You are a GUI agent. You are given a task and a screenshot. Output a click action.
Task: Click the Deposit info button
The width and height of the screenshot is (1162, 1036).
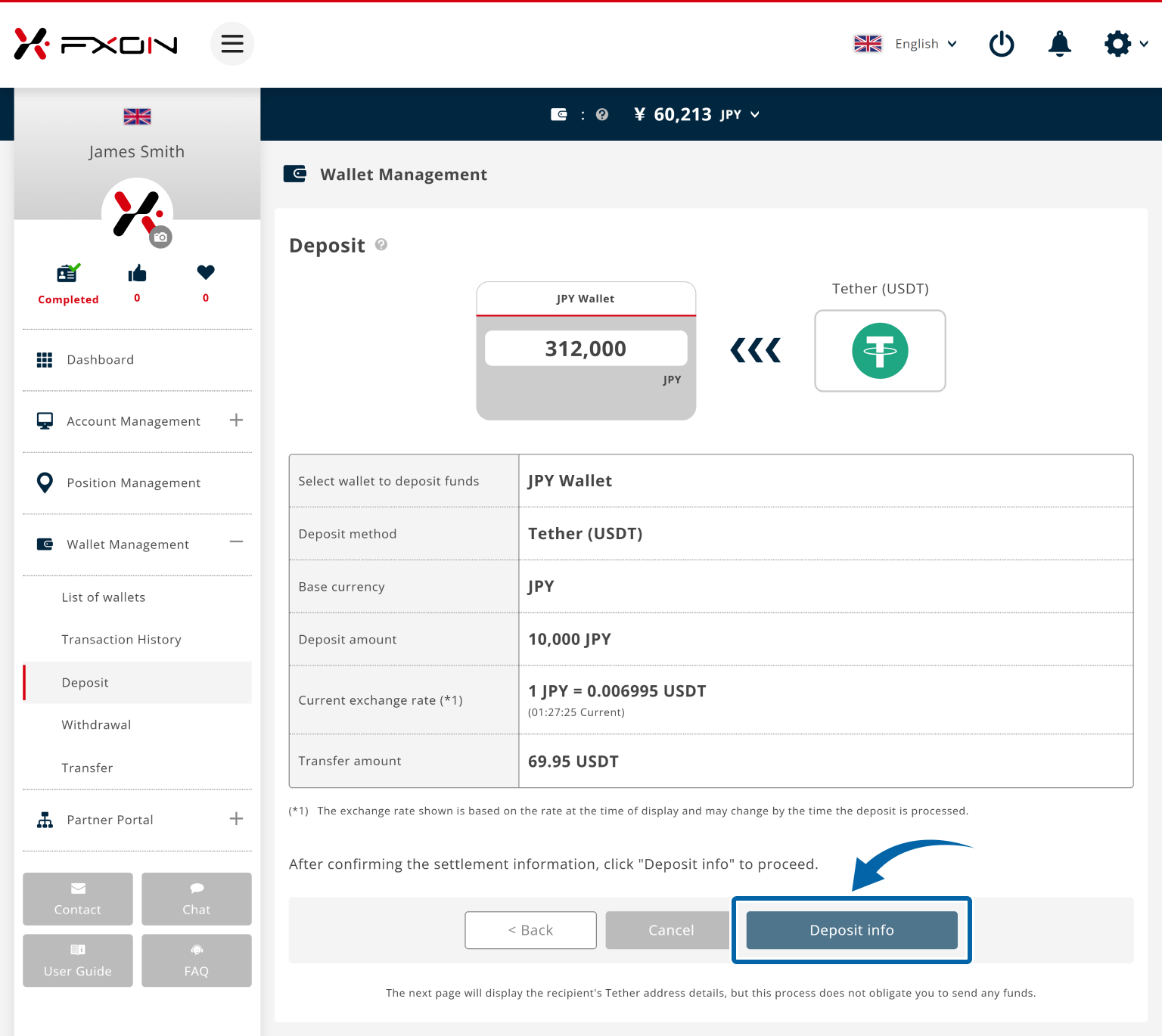pyautogui.click(x=852, y=930)
